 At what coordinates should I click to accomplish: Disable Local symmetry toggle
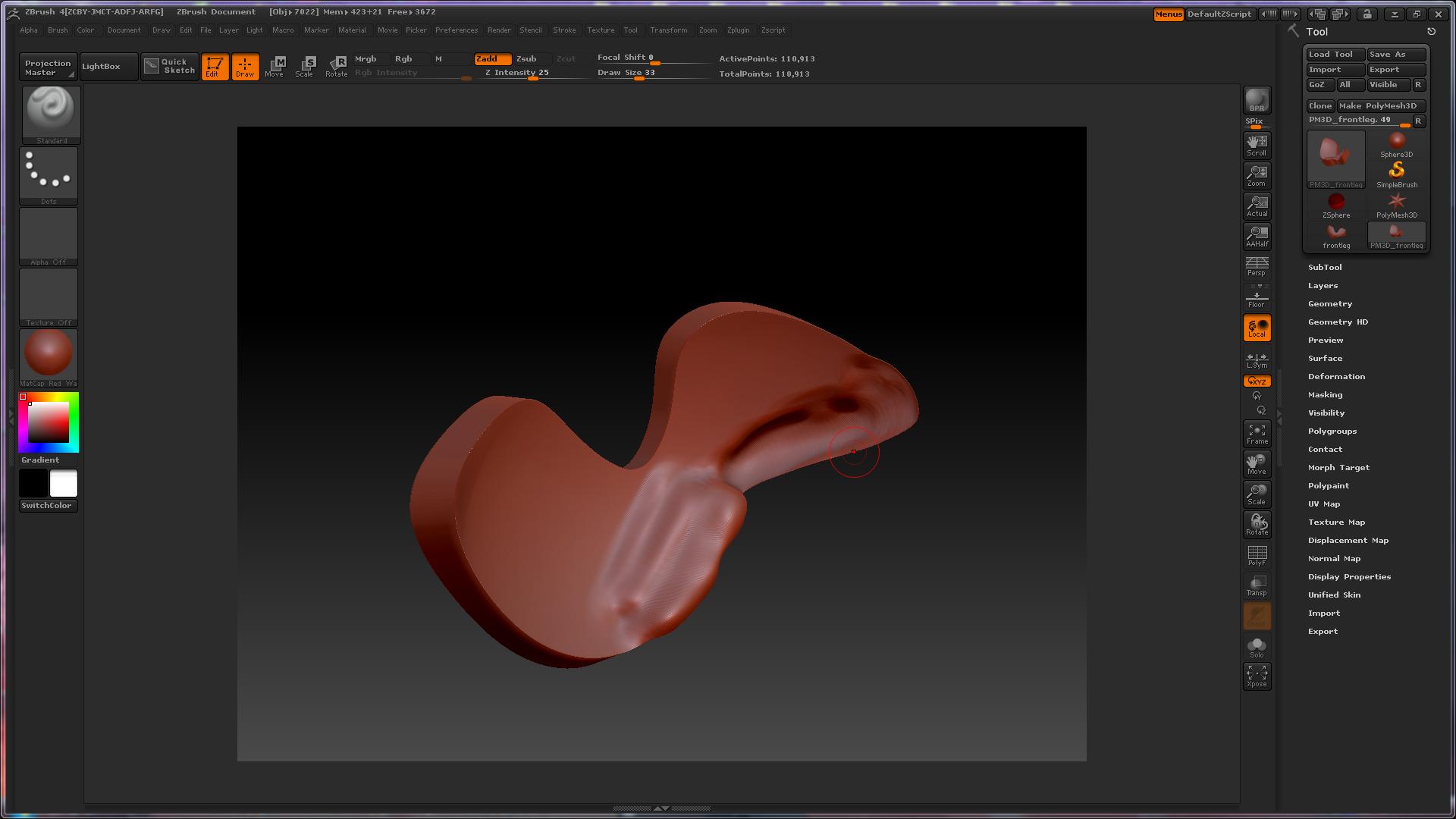click(x=1257, y=328)
